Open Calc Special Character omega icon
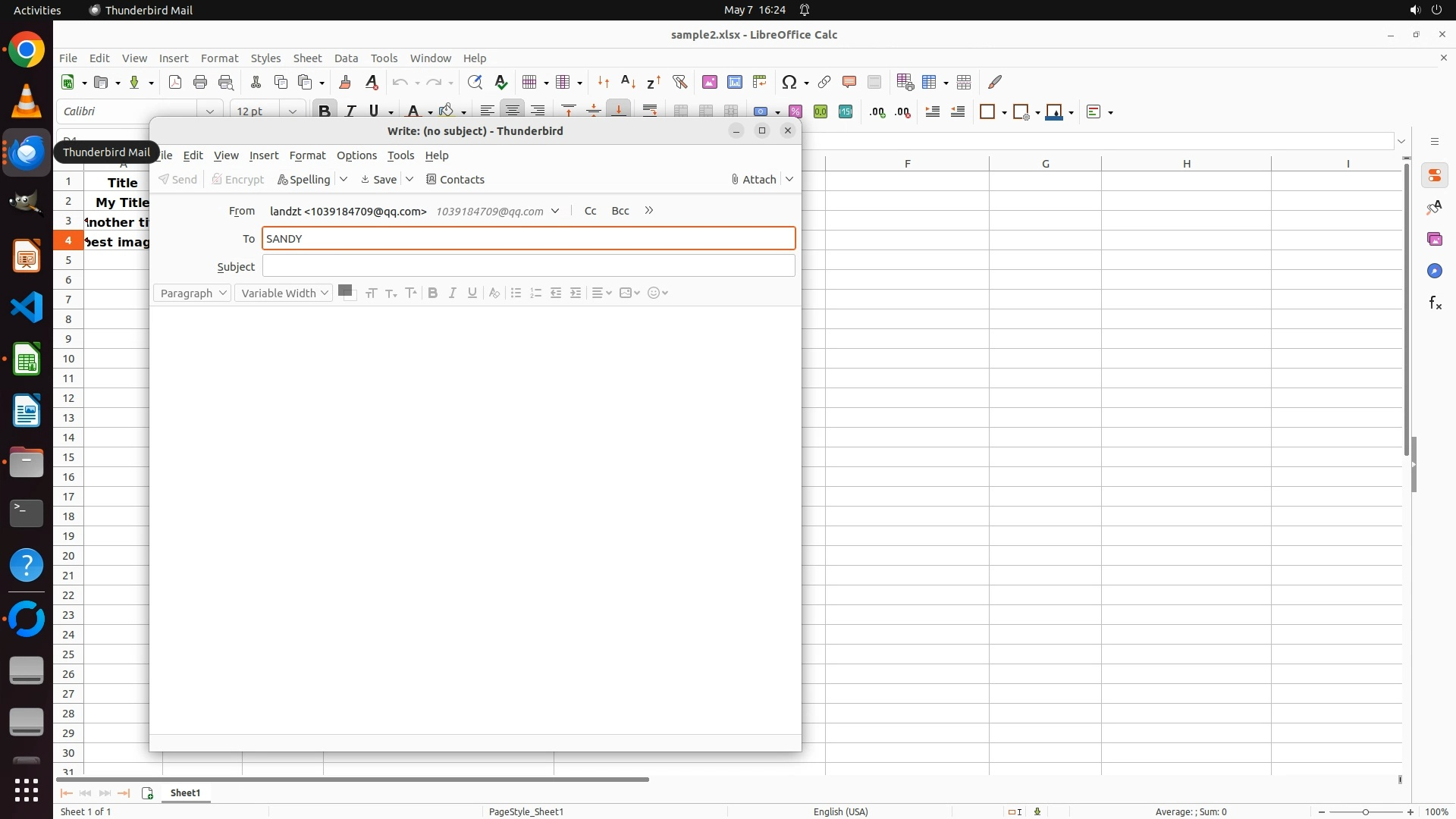This screenshot has width=1456, height=819. pyautogui.click(x=789, y=82)
